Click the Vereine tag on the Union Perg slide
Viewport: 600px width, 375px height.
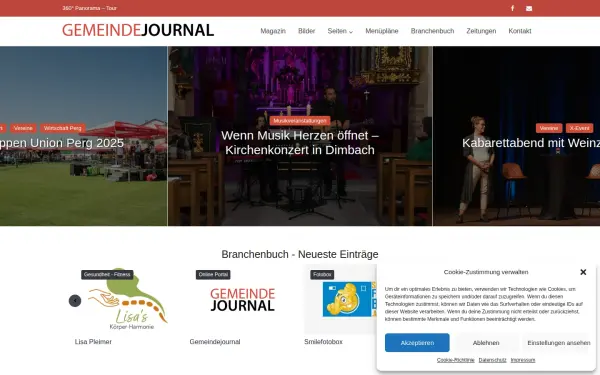pyautogui.click(x=23, y=128)
